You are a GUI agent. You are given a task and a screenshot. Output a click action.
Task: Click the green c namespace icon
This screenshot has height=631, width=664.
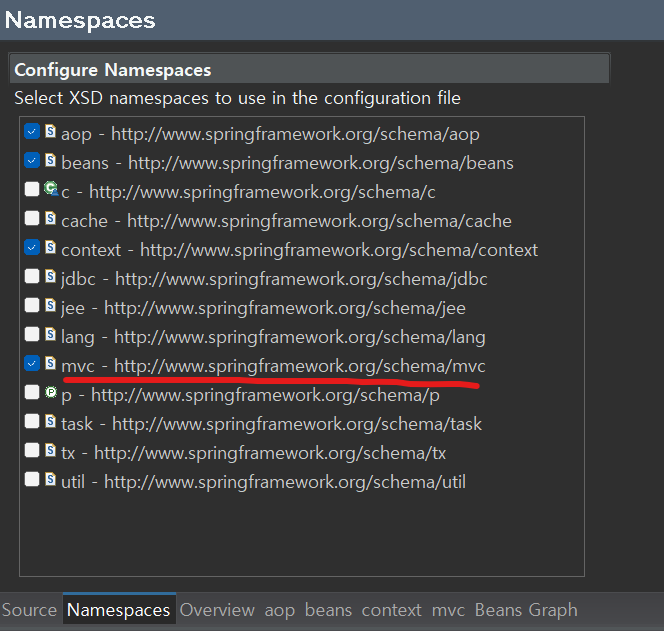pyautogui.click(x=51, y=188)
